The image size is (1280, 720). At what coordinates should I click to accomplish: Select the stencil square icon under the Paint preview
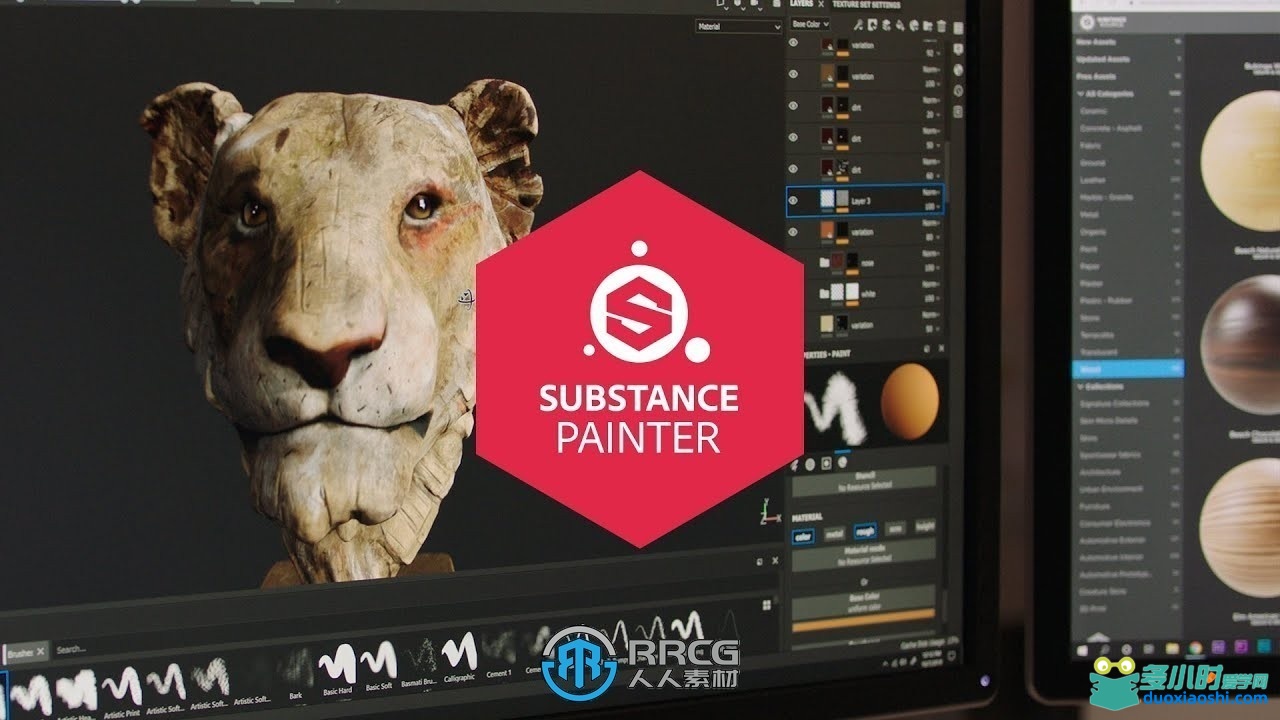826,463
